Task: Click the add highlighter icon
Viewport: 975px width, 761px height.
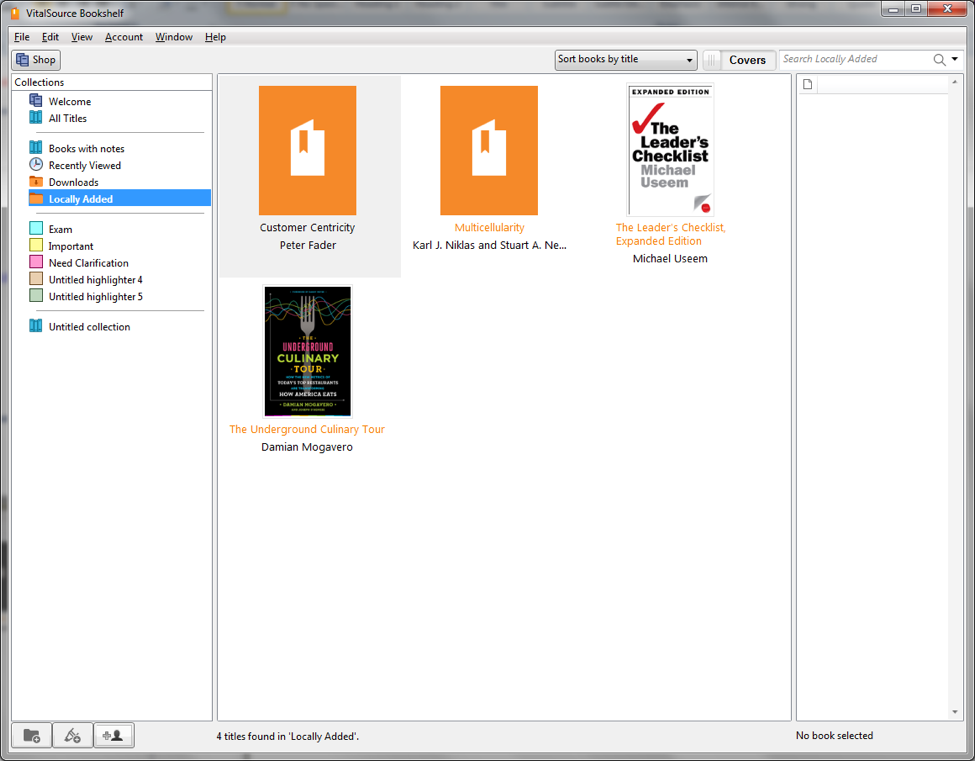Action: click(72, 736)
